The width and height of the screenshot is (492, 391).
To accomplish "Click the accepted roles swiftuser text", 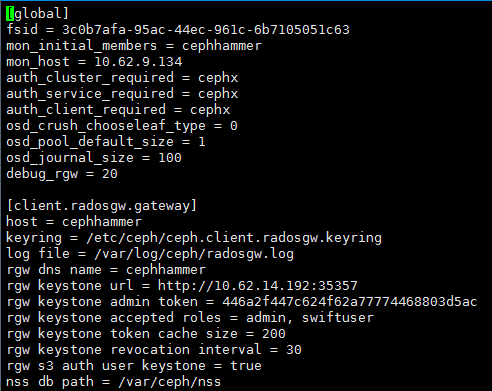I will (338, 318).
